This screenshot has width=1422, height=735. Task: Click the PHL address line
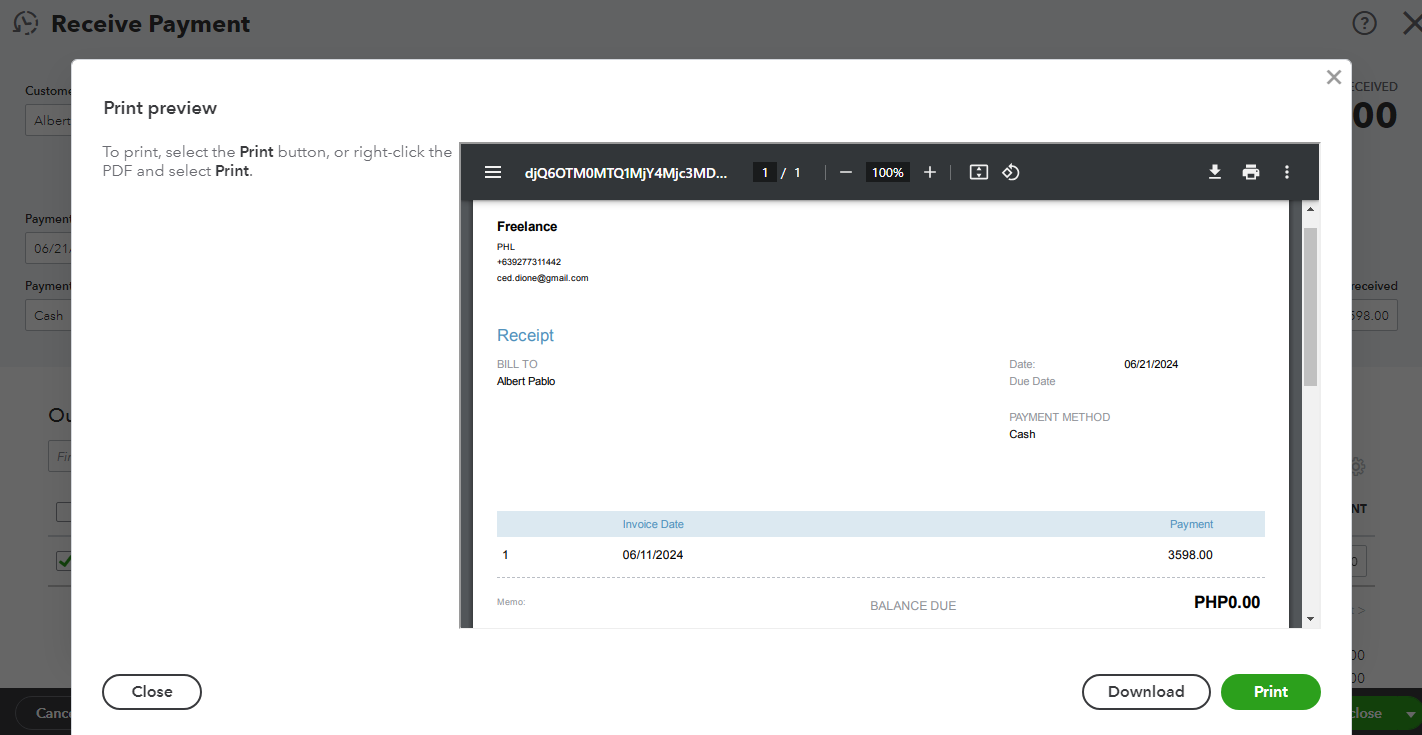506,246
